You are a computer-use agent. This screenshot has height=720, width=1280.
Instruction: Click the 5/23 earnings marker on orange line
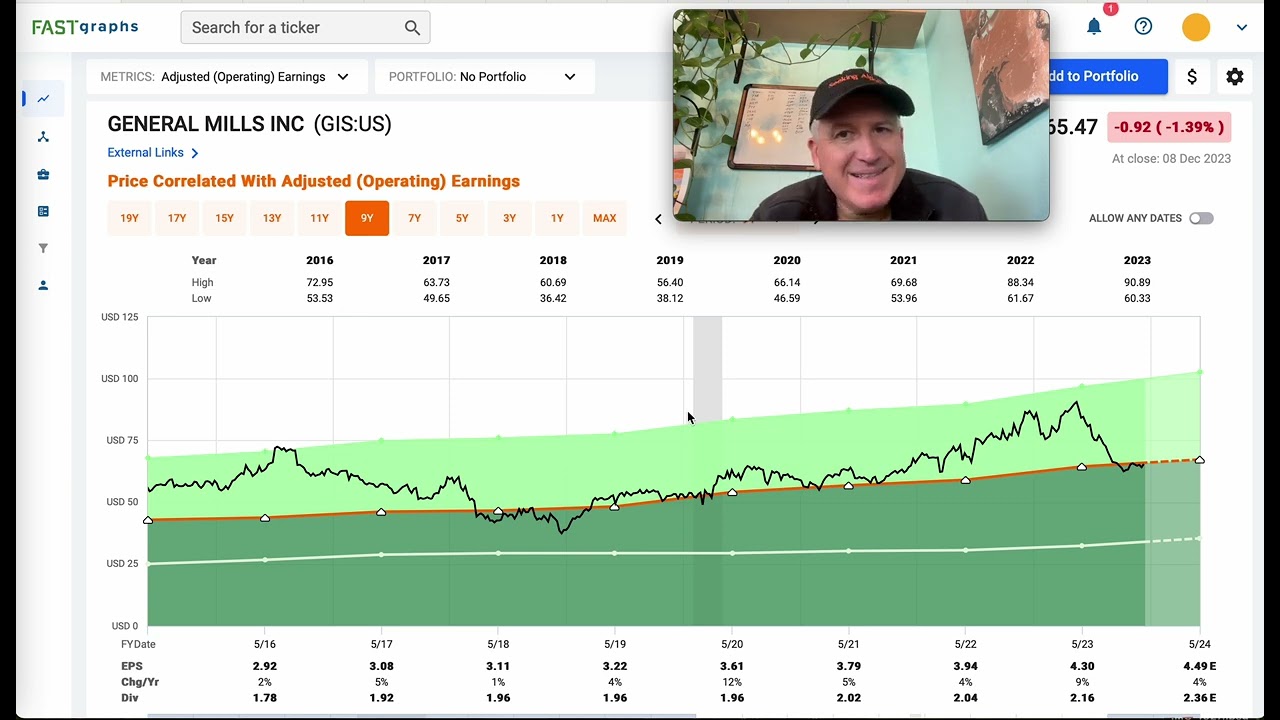tap(1082, 467)
